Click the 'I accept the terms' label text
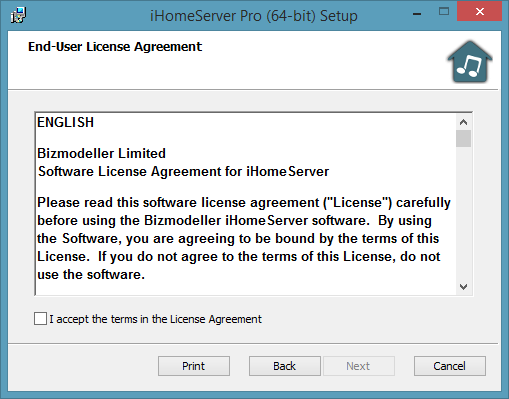Viewport: 509px width, 399px height. tap(155, 319)
